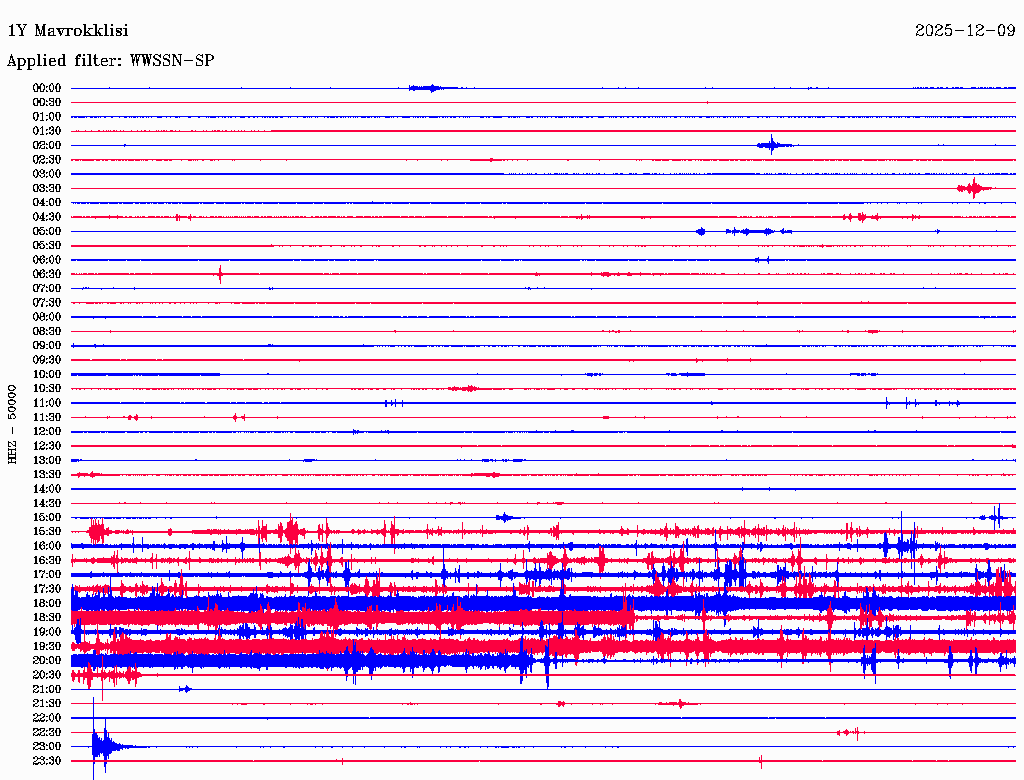Select the 04:00 time label

click(47, 203)
